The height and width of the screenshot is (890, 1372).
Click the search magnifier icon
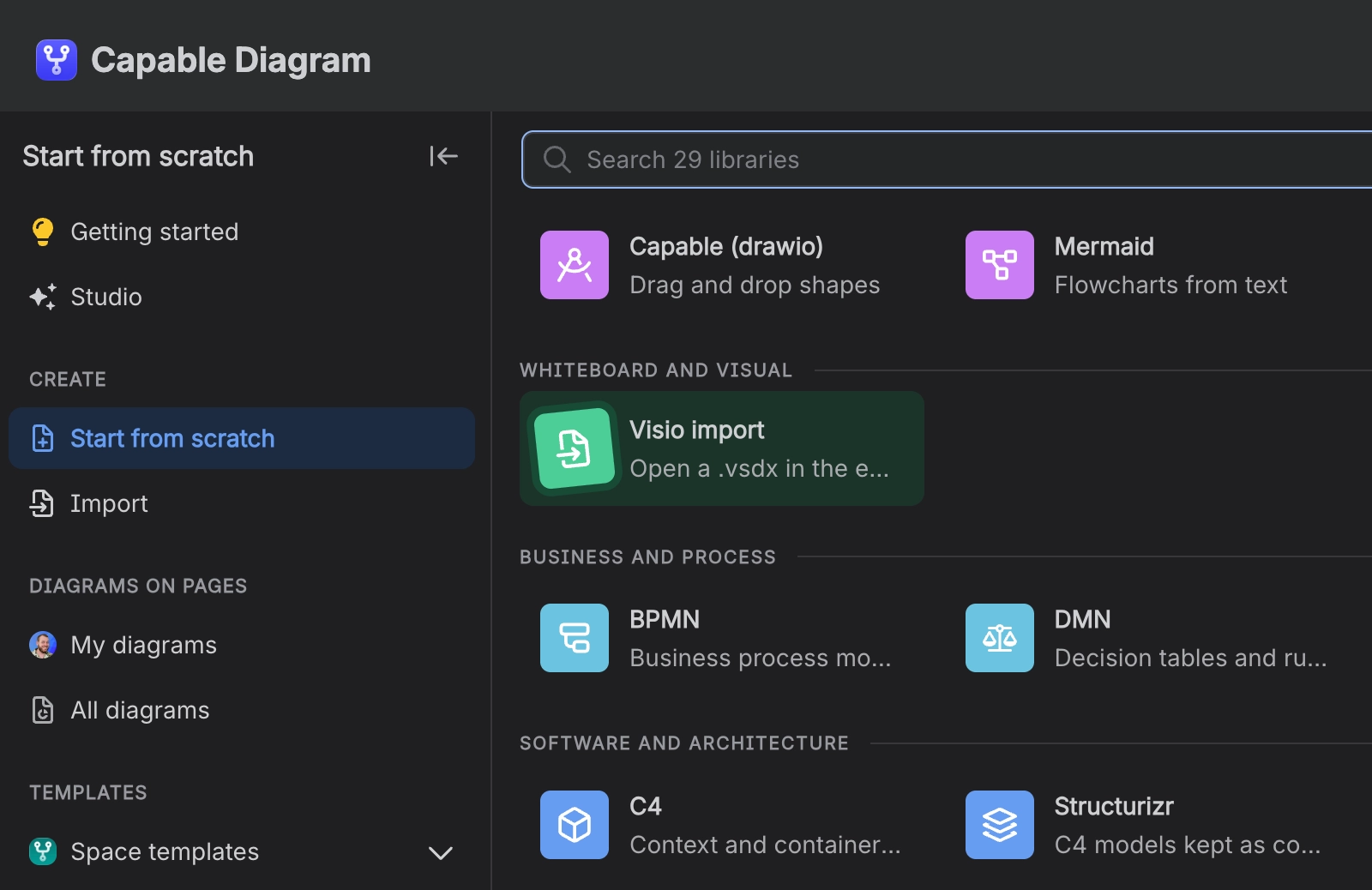pos(557,159)
